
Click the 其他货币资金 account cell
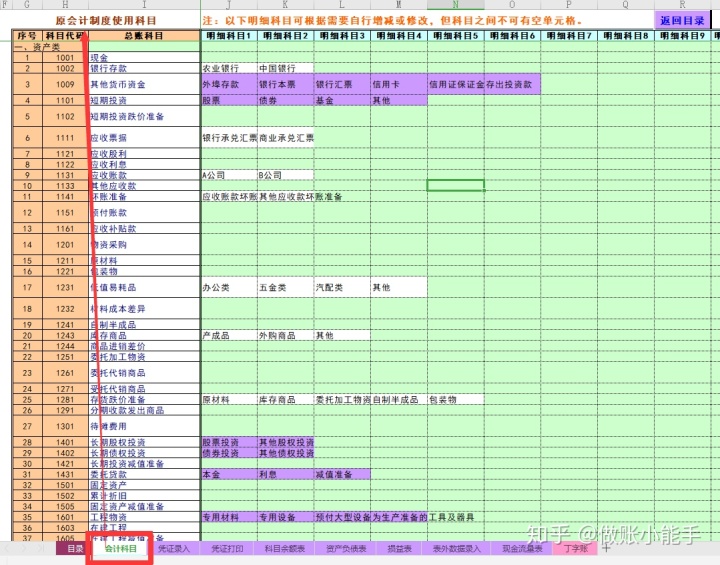144,84
